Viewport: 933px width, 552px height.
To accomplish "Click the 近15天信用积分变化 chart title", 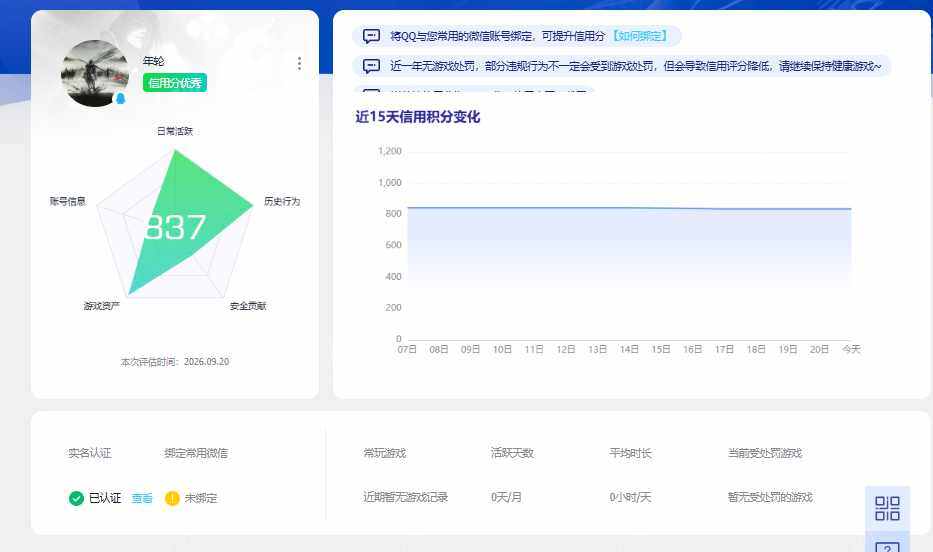I will click(x=418, y=117).
